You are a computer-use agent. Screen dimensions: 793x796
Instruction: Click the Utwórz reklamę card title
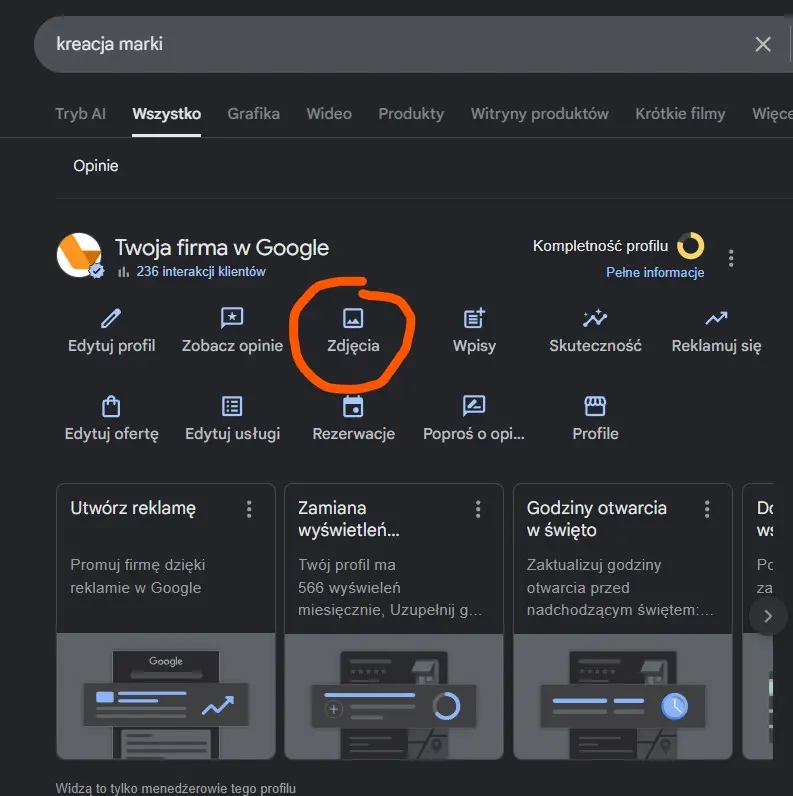point(133,508)
